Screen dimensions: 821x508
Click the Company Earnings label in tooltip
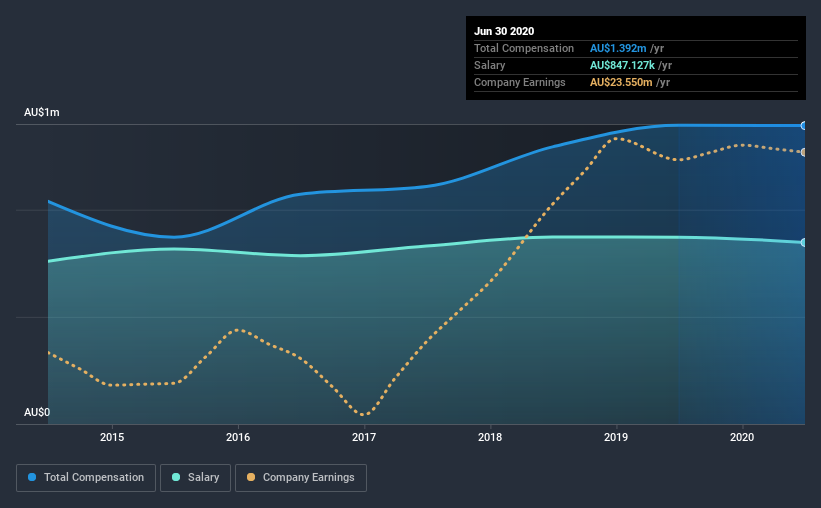pyautogui.click(x=520, y=82)
